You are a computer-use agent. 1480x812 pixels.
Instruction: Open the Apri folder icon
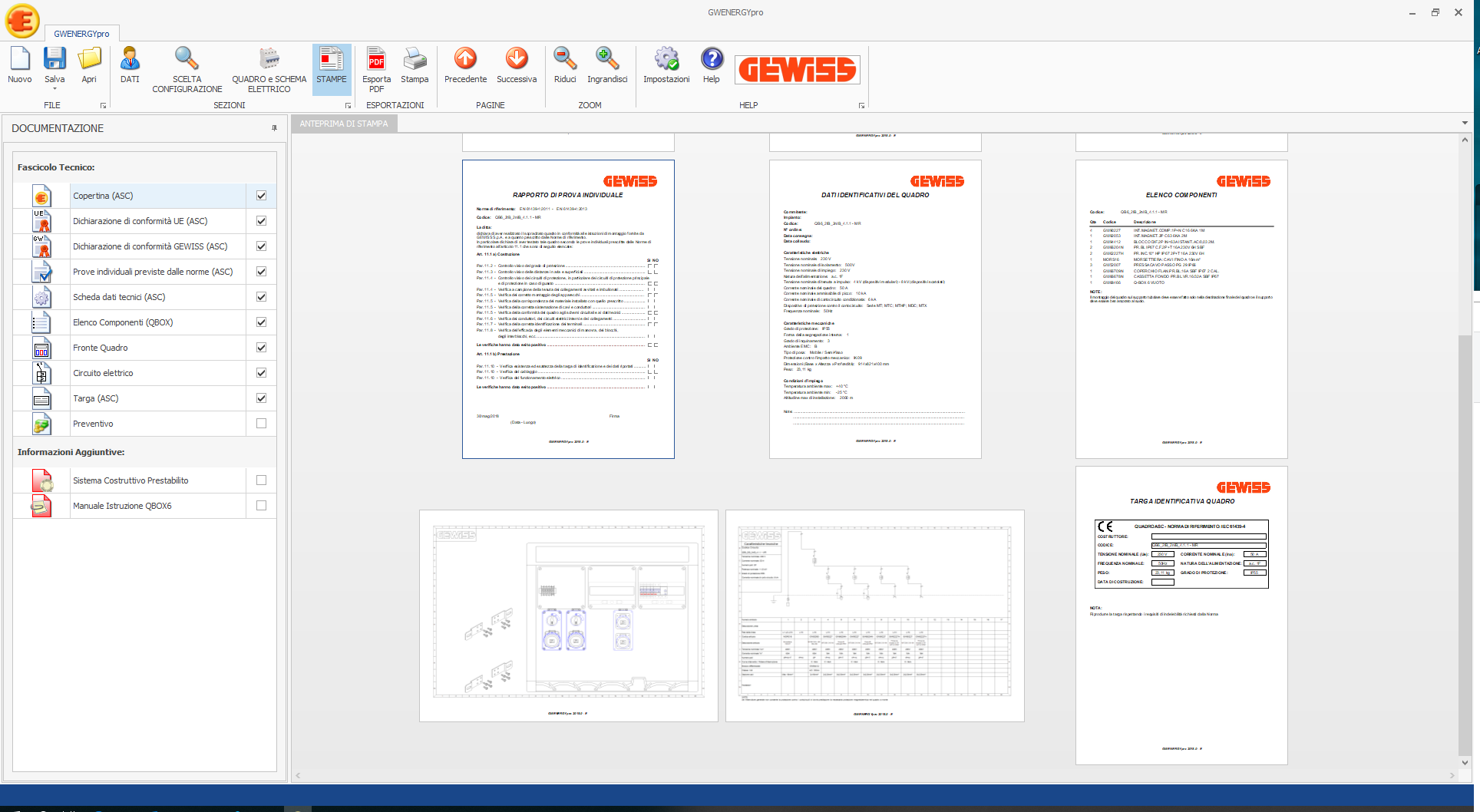pyautogui.click(x=89, y=59)
